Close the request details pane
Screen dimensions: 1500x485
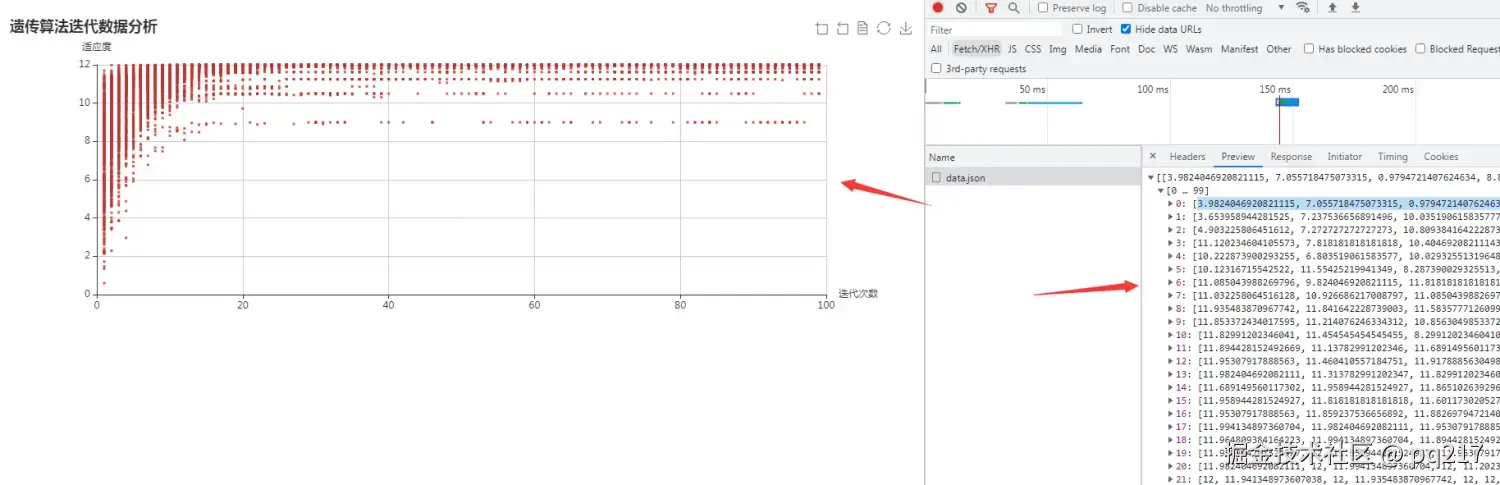click(x=1152, y=156)
